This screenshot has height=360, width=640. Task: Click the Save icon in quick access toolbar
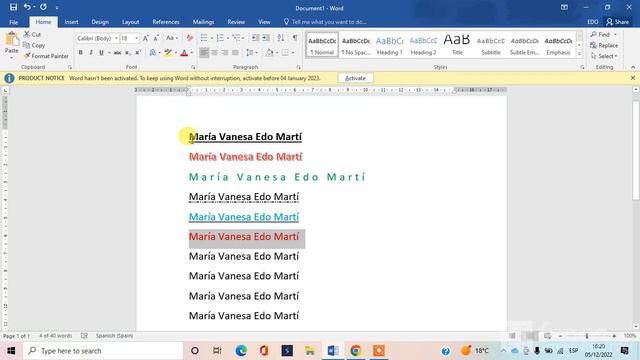click(x=13, y=7)
